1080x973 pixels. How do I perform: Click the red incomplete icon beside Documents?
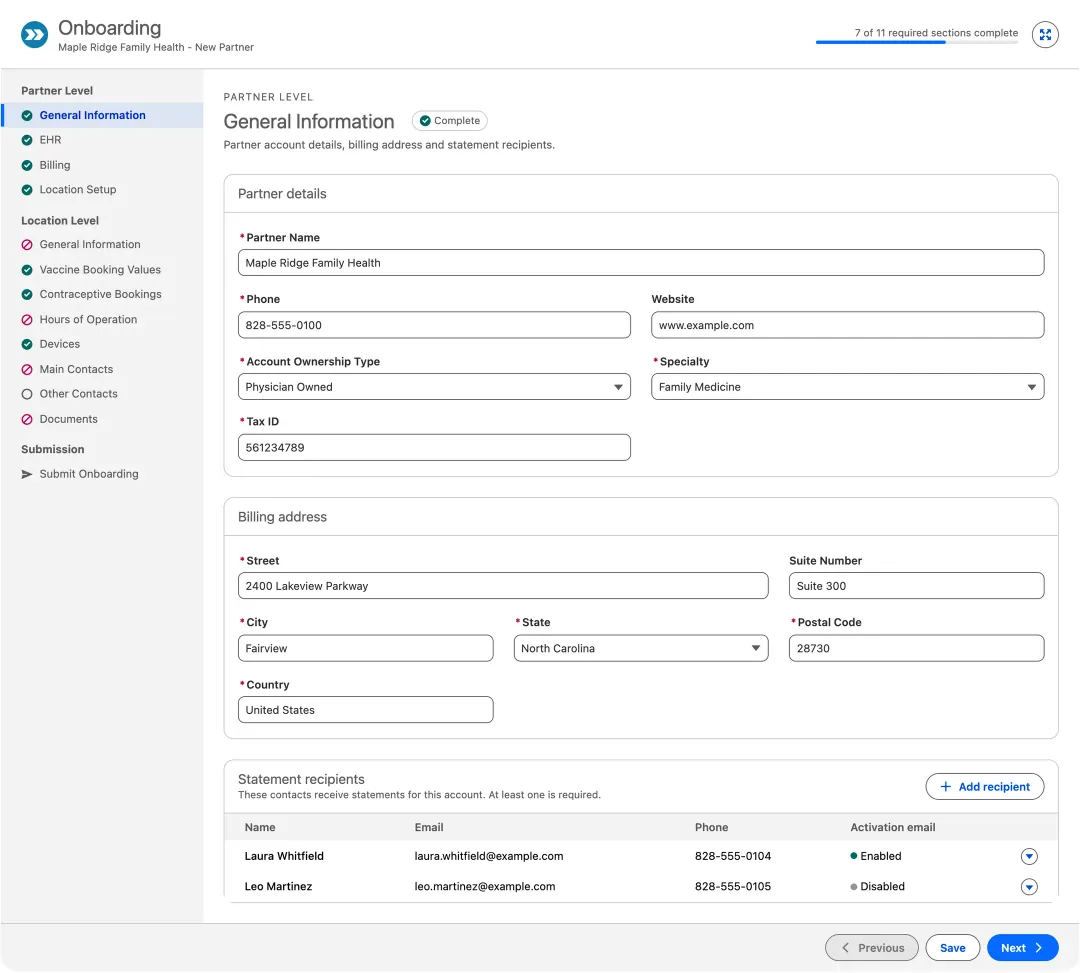(27, 419)
